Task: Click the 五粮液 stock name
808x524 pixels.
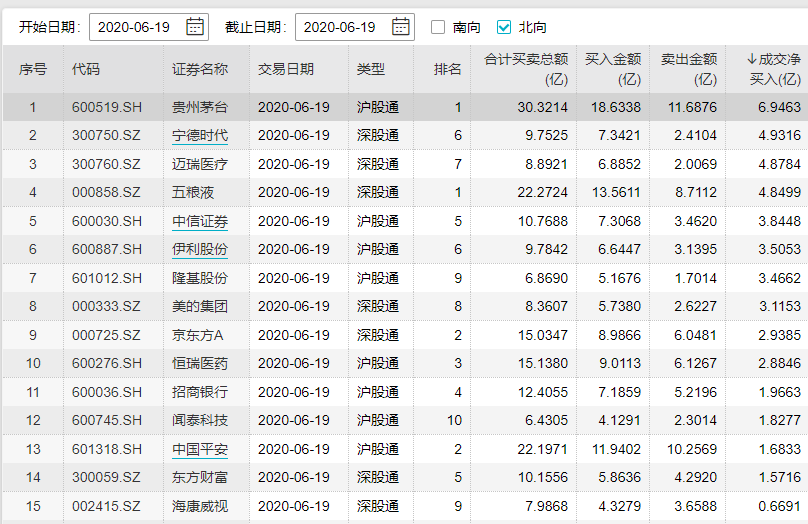Action: [193, 192]
